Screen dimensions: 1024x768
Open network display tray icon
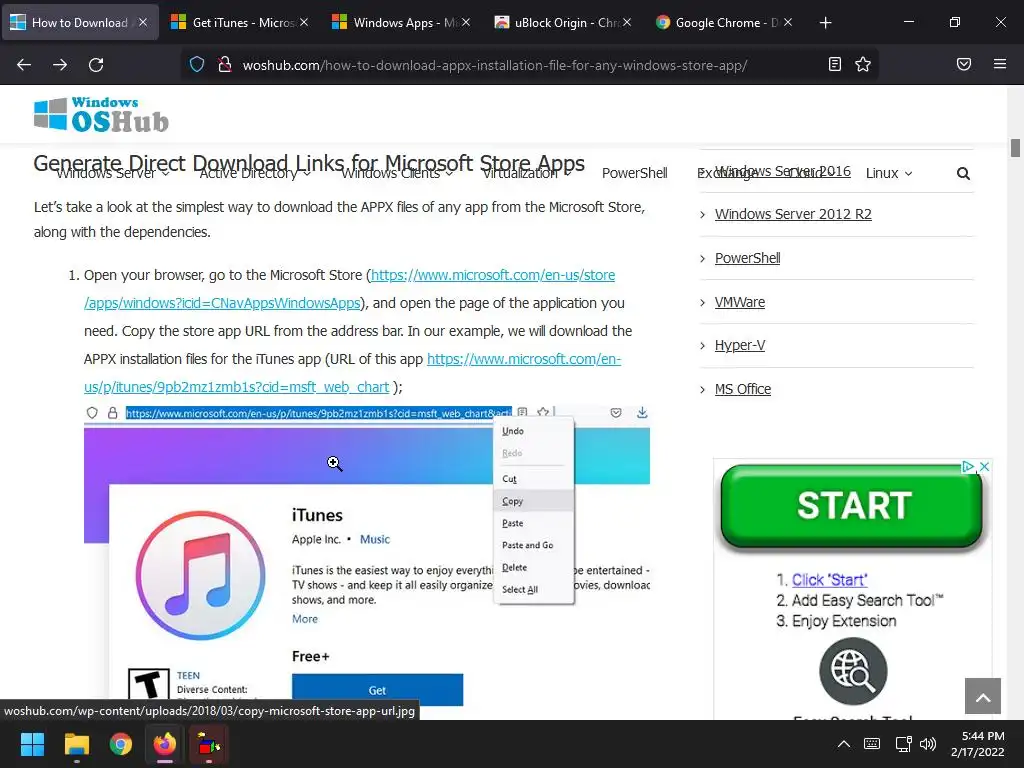904,744
